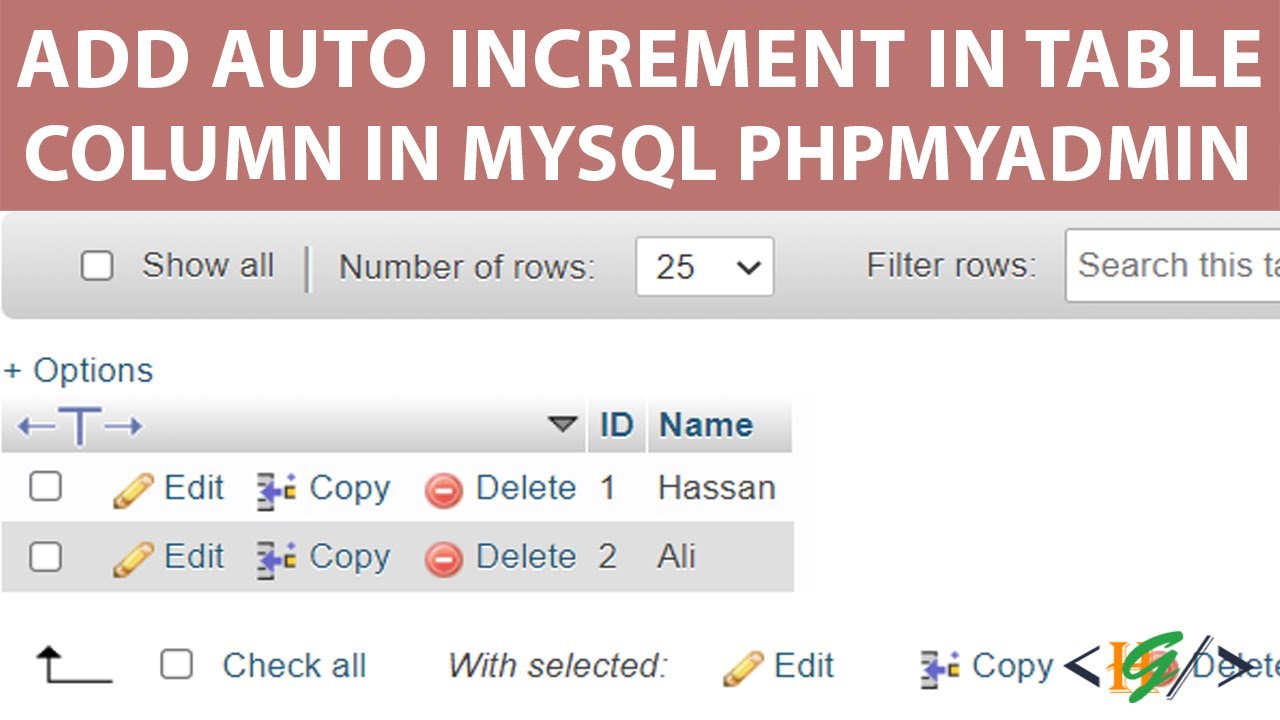Open the column options triangle dropdown
1280x720 pixels.
pos(564,425)
